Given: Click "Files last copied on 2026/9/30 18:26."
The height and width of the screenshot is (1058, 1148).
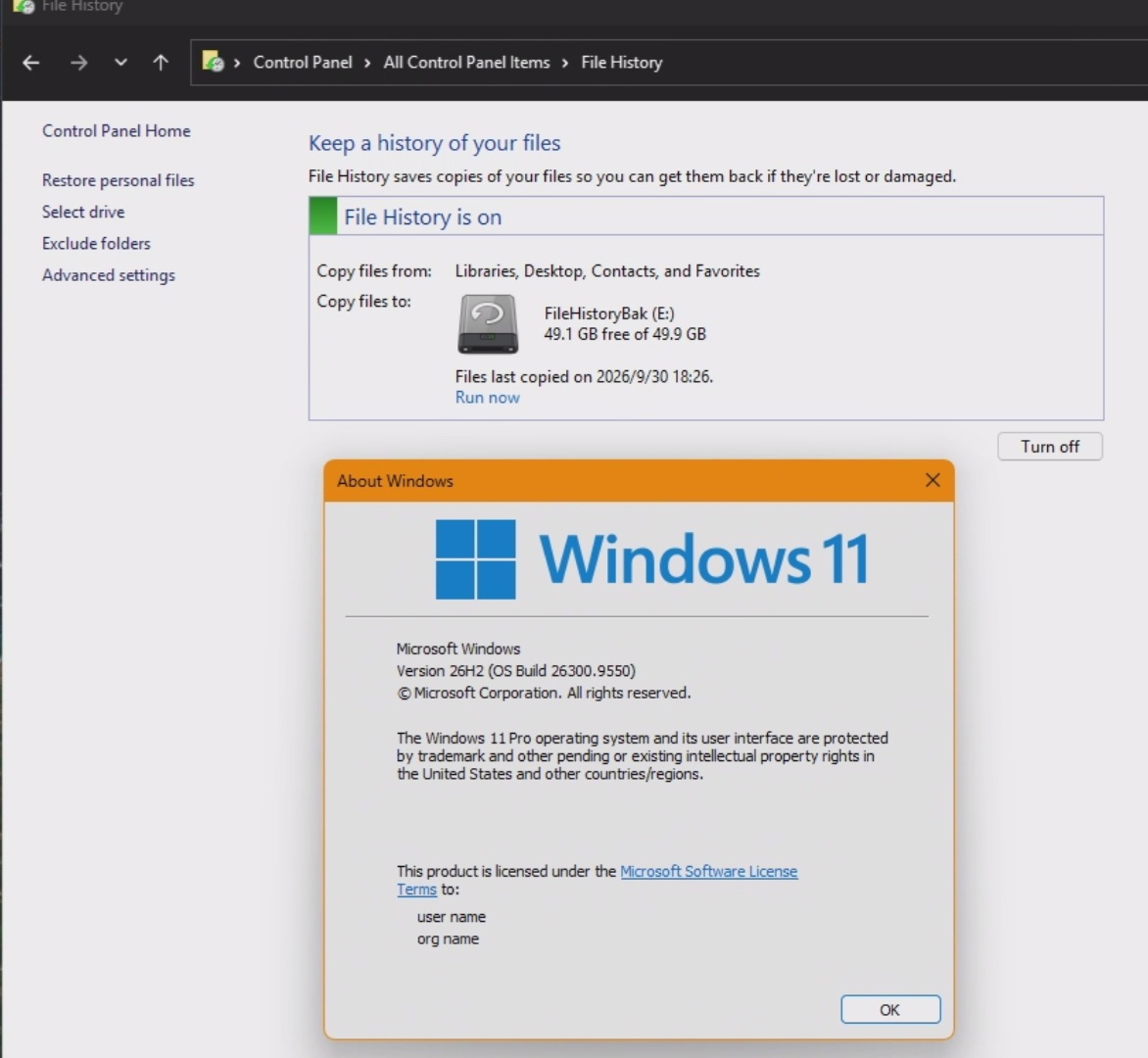Looking at the screenshot, I should [x=584, y=377].
